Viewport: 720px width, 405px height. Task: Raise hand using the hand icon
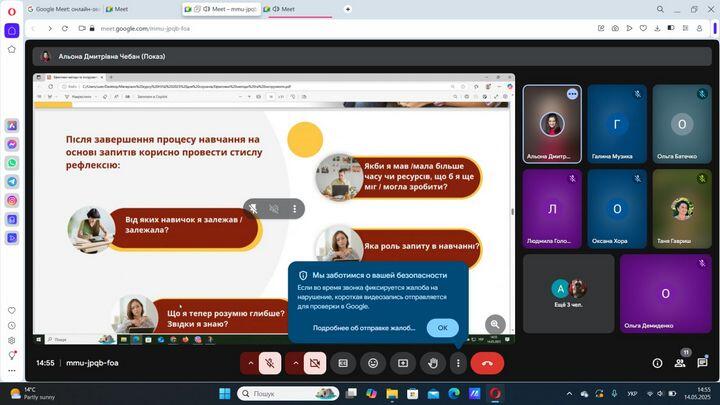click(433, 363)
